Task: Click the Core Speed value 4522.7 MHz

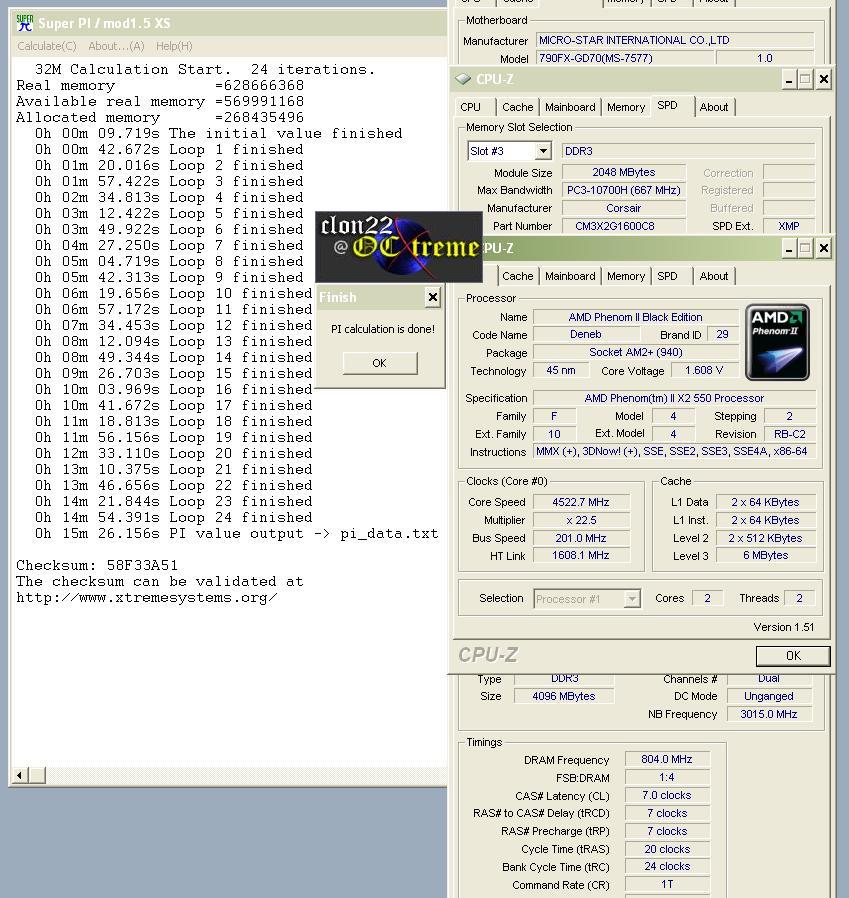Action: click(x=581, y=502)
